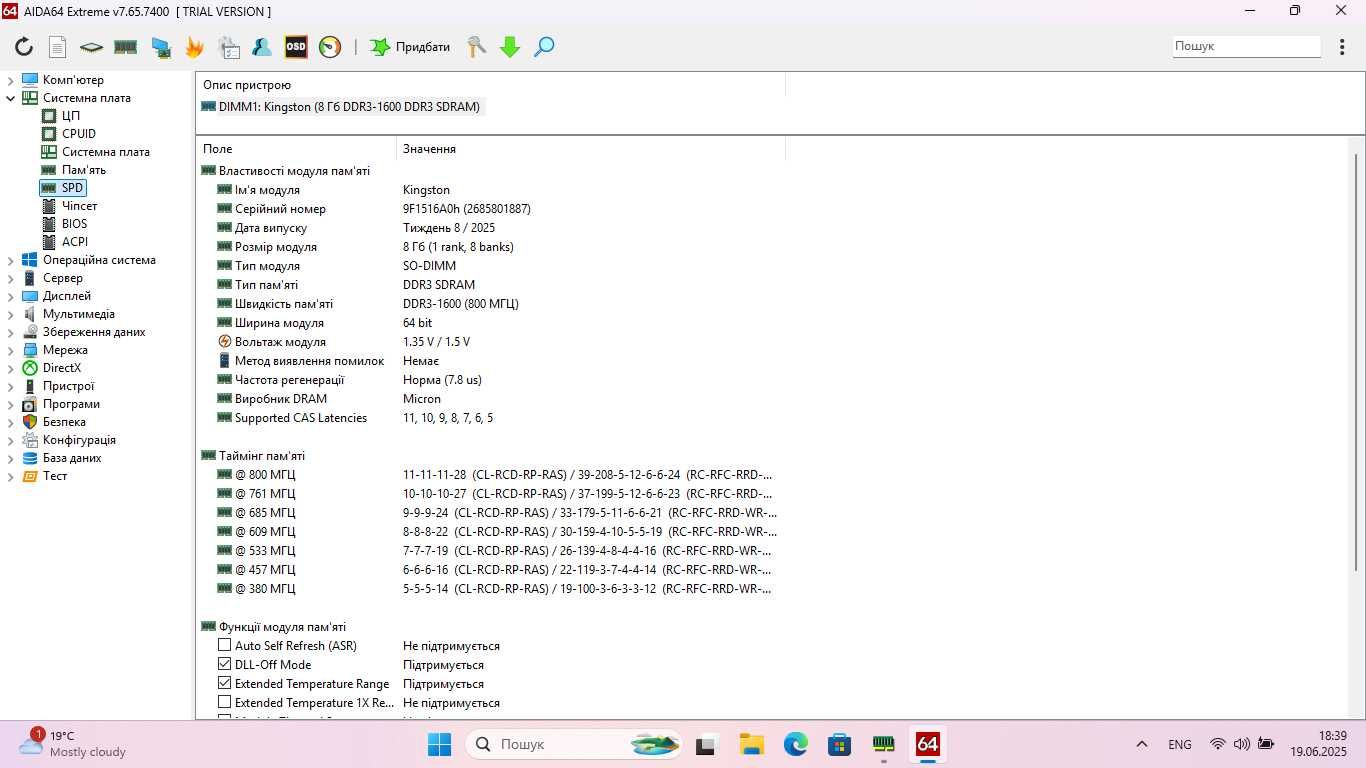Screen dimensions: 1366x768
Task: Open the gauge SensorPanel toolbar icon
Action: coord(330,47)
